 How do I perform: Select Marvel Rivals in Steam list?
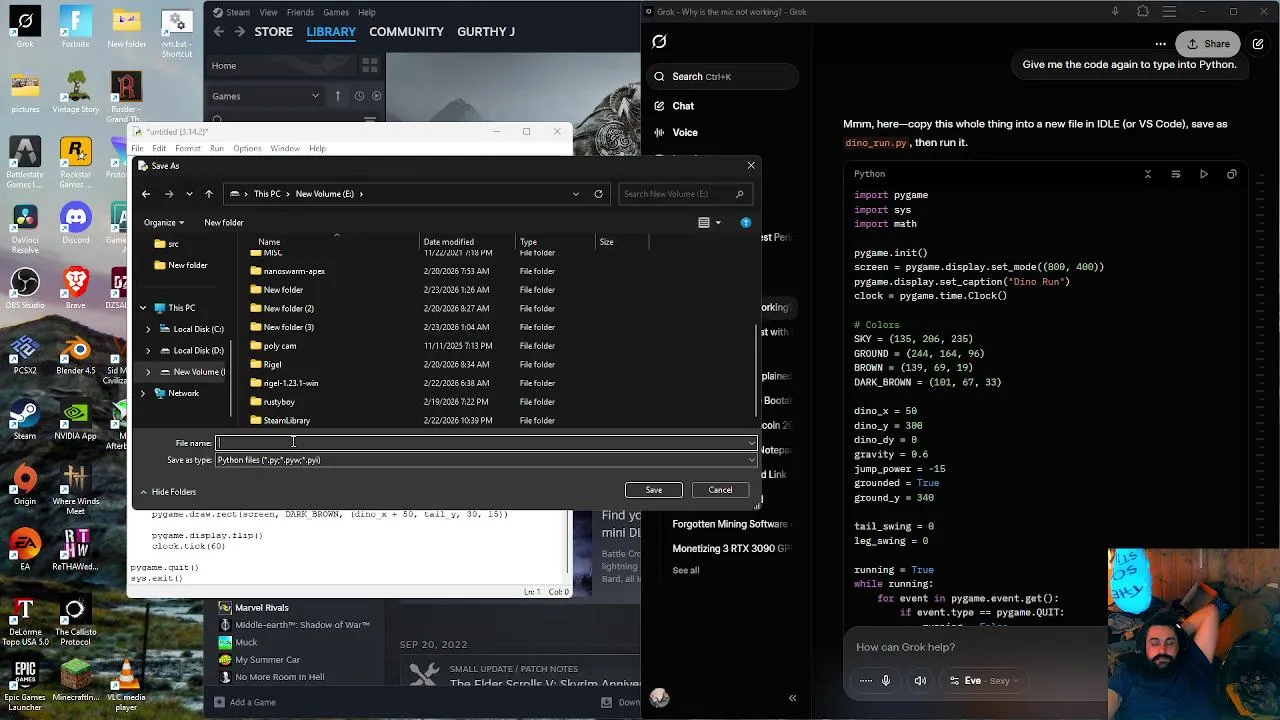pos(262,608)
